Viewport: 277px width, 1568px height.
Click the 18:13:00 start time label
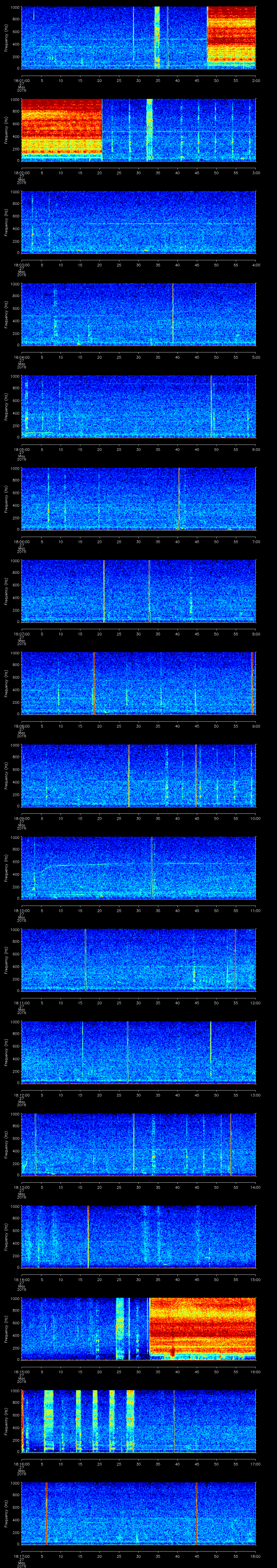pos(21,1187)
